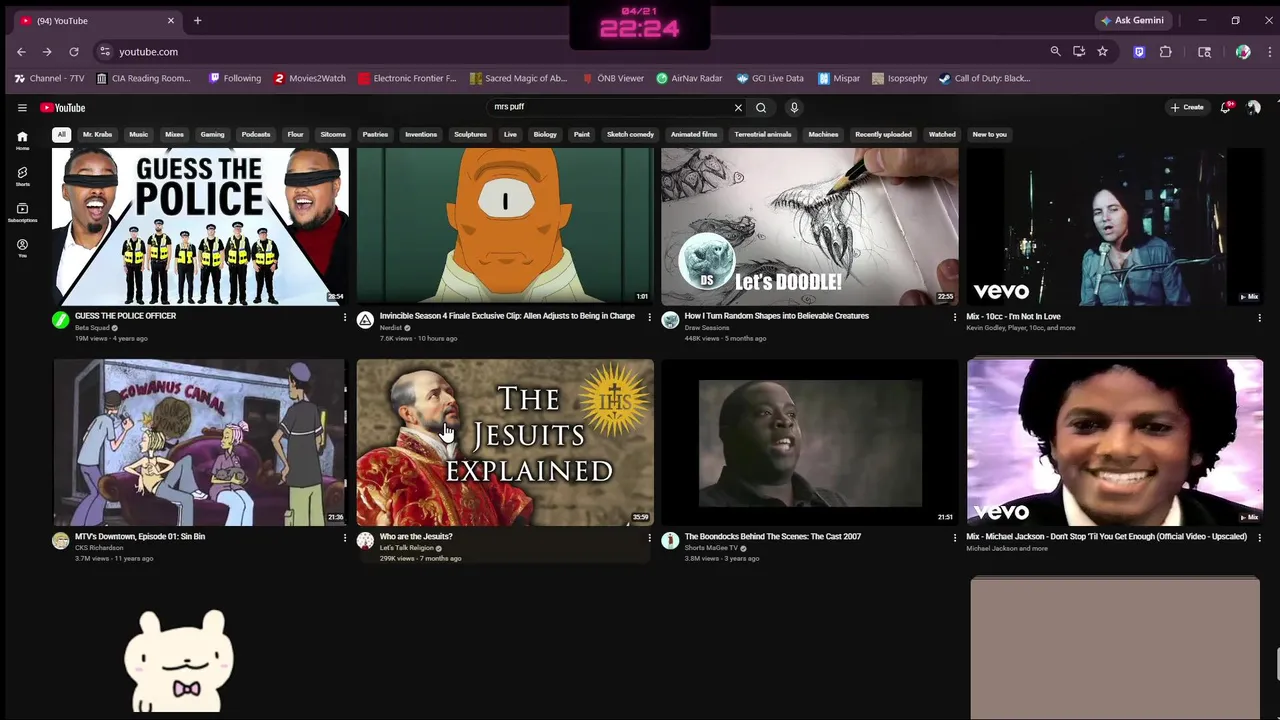The height and width of the screenshot is (720, 1280).
Task: Open the Channel - 7TV bookmark
Action: point(50,78)
